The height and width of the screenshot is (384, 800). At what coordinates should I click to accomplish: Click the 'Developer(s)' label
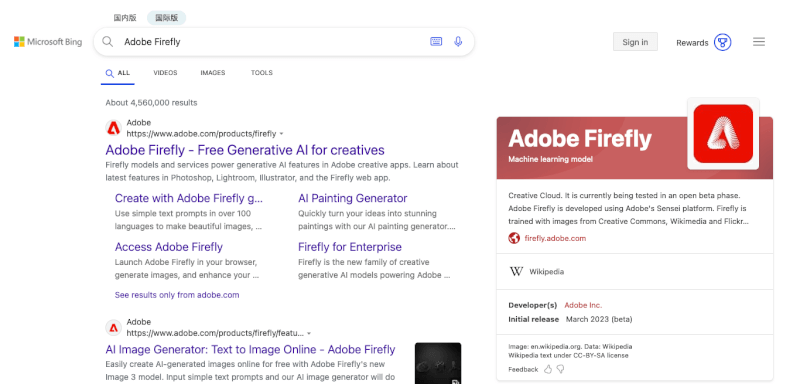[533, 305]
